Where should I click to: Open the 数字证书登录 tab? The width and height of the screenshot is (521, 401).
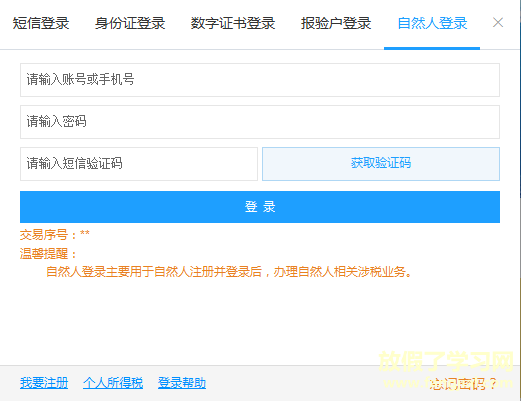pyautogui.click(x=233, y=23)
